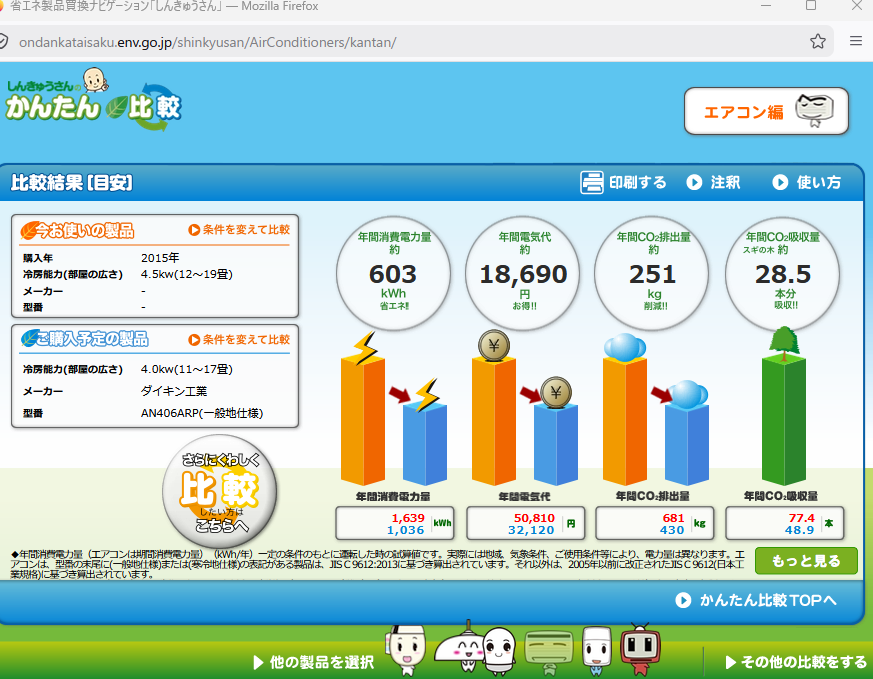873x679 pixels.
Task: Click 4.5kw(12～19畳) cooling capacity
Action: click(x=187, y=274)
